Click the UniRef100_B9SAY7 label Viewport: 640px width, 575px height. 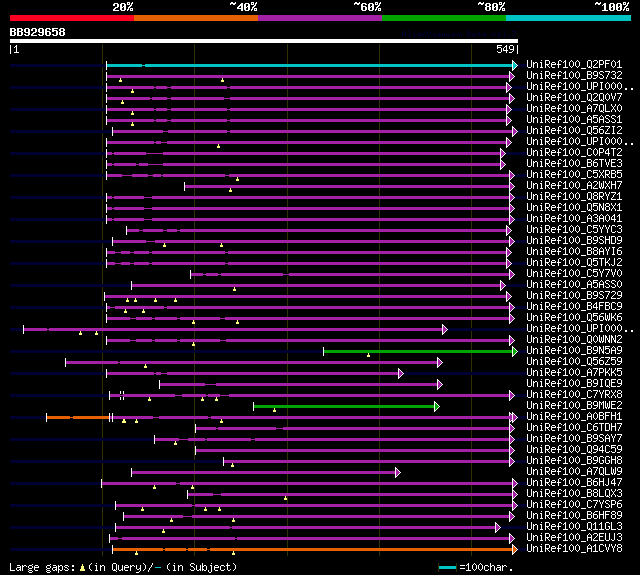pos(574,439)
